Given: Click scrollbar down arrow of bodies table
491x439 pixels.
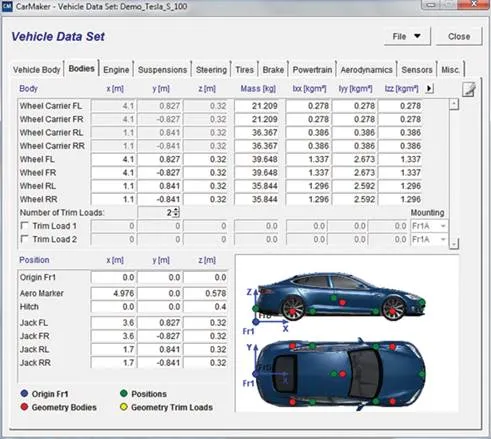Looking at the screenshot, I should [x=454, y=244].
